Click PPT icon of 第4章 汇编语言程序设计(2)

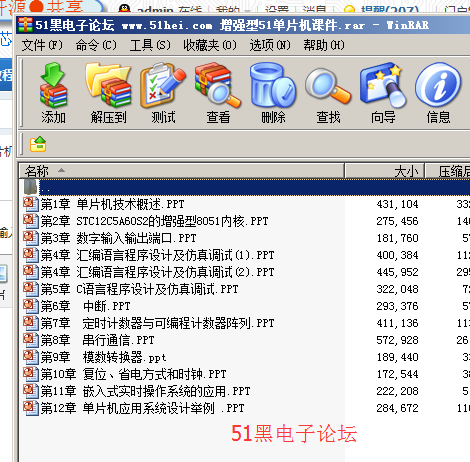point(31,272)
